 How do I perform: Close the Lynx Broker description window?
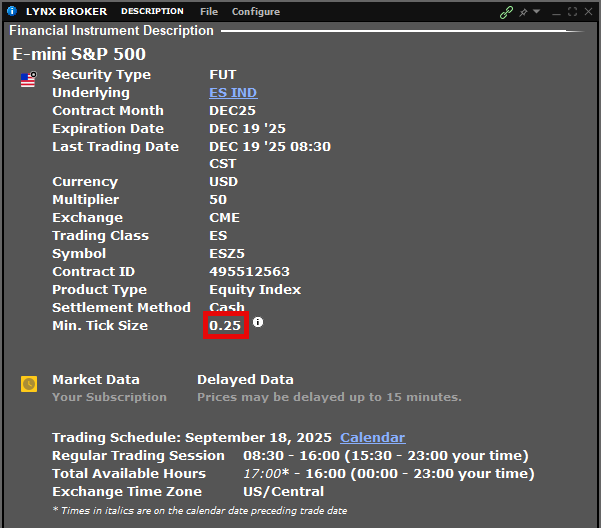pyautogui.click(x=588, y=12)
